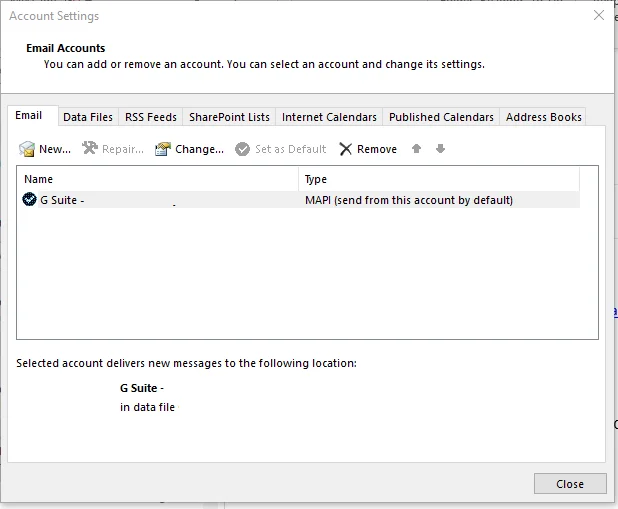Switch to the SharePoint Lists tab
The height and width of the screenshot is (509, 618).
pos(229,117)
